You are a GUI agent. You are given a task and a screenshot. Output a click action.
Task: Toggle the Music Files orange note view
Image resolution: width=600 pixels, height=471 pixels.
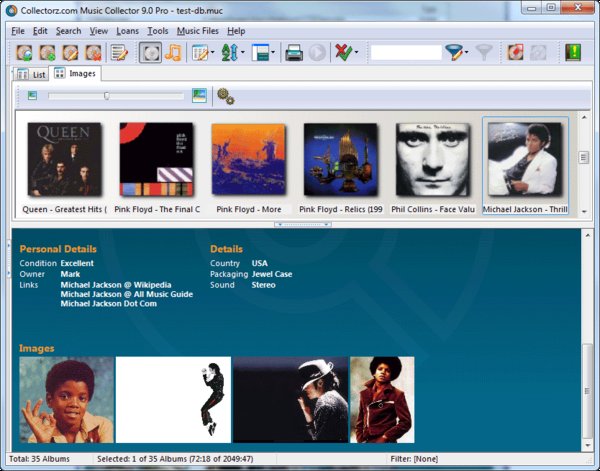tap(173, 53)
